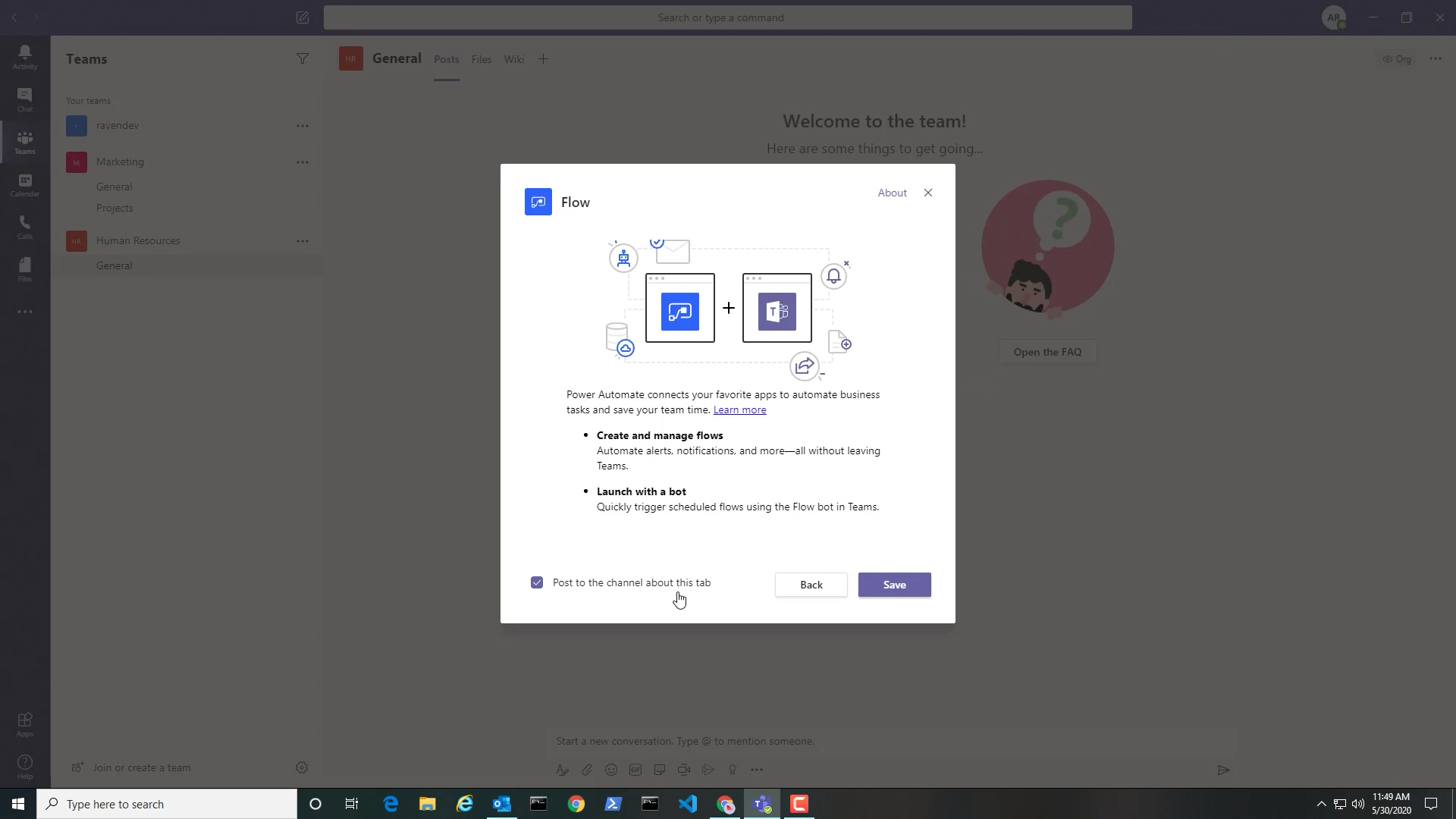Click the Org button
This screenshot has height=819, width=1456.
tap(1397, 58)
